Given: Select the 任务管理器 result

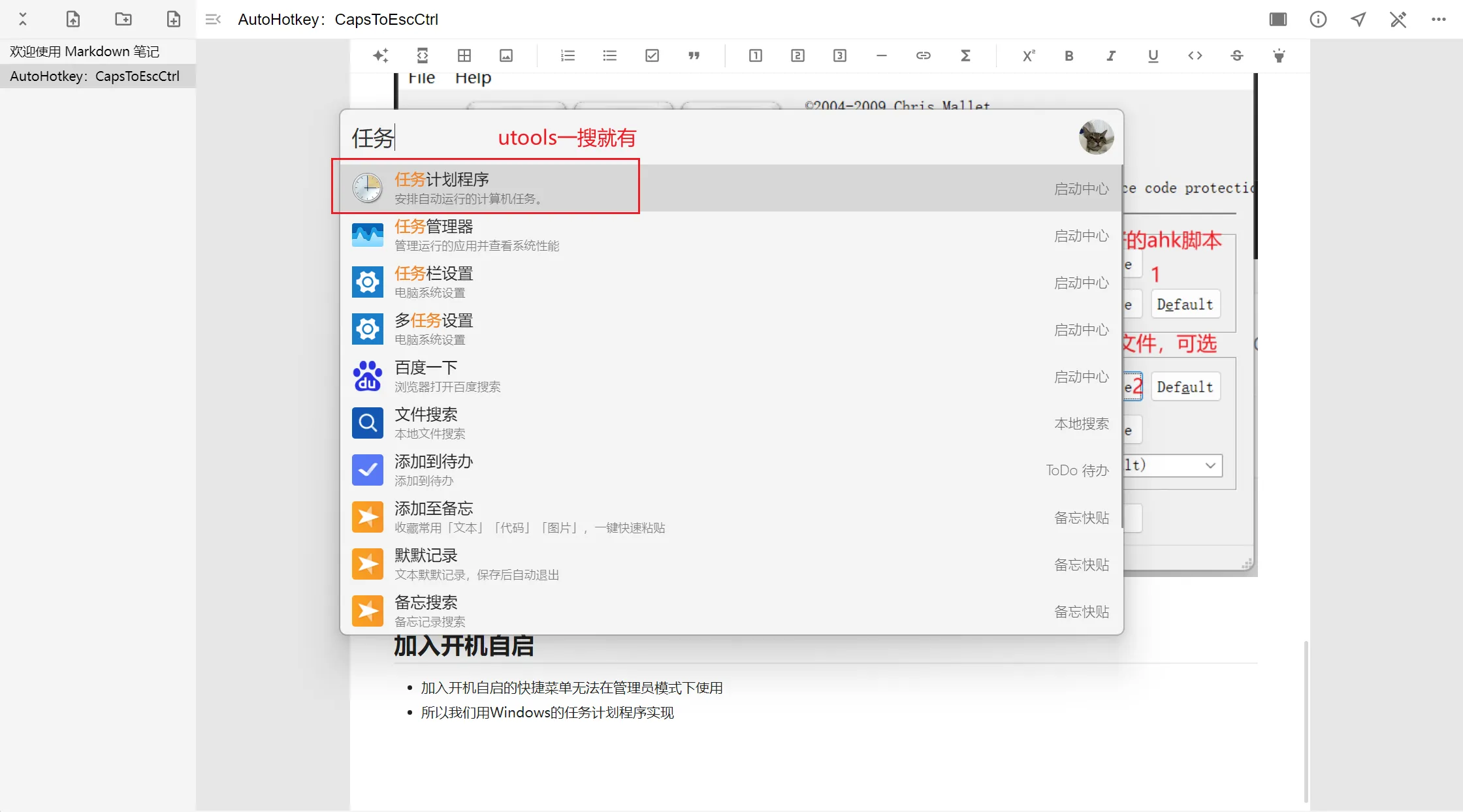Looking at the screenshot, I should [731, 235].
